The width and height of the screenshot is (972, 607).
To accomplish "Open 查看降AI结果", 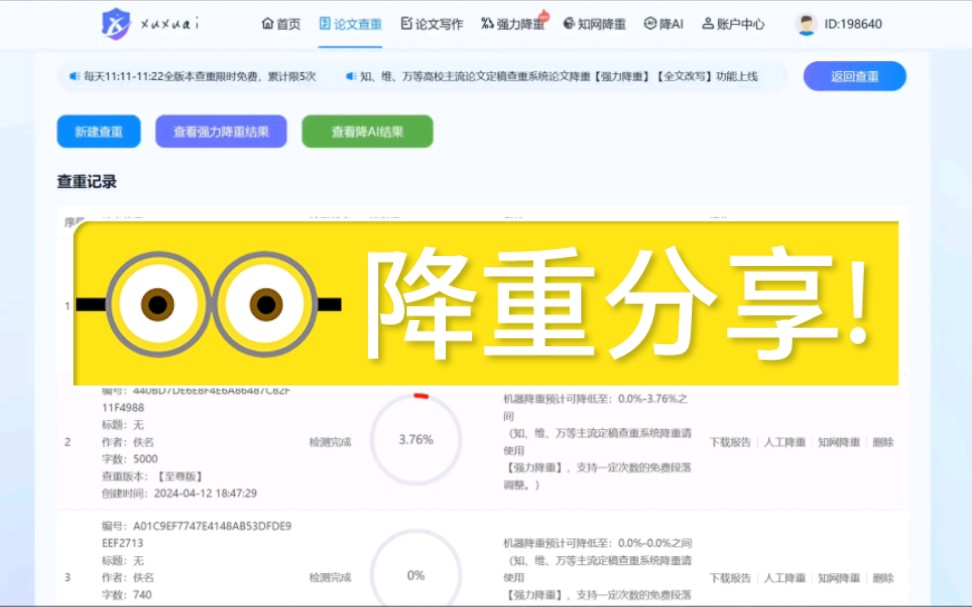I will click(x=368, y=131).
